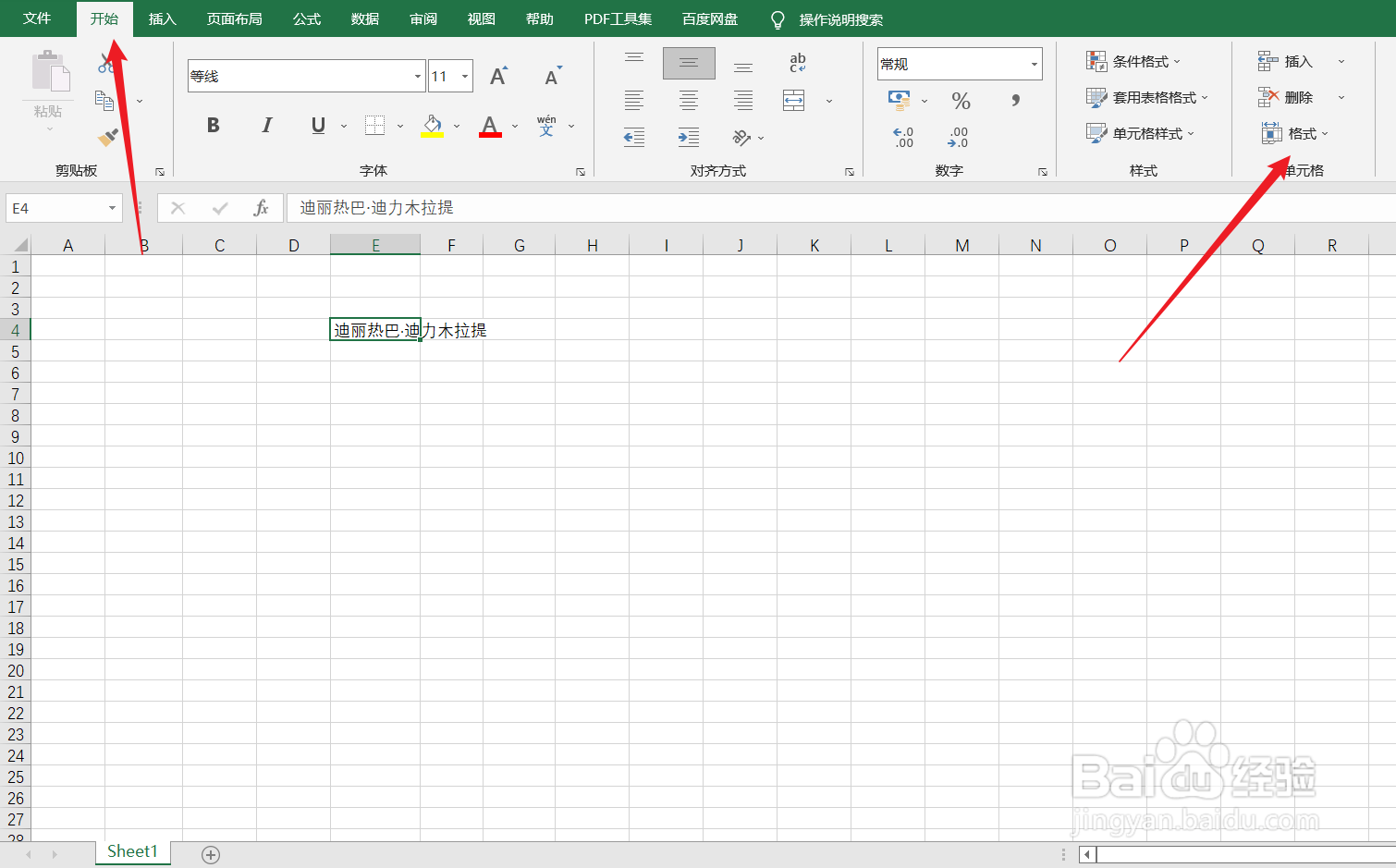The width and height of the screenshot is (1396, 868).
Task: Decrease indent icon
Action: coord(634,138)
